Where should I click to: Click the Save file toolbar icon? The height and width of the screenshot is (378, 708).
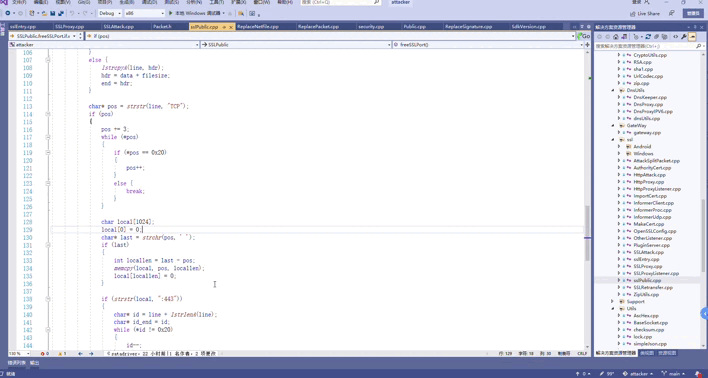pos(52,13)
